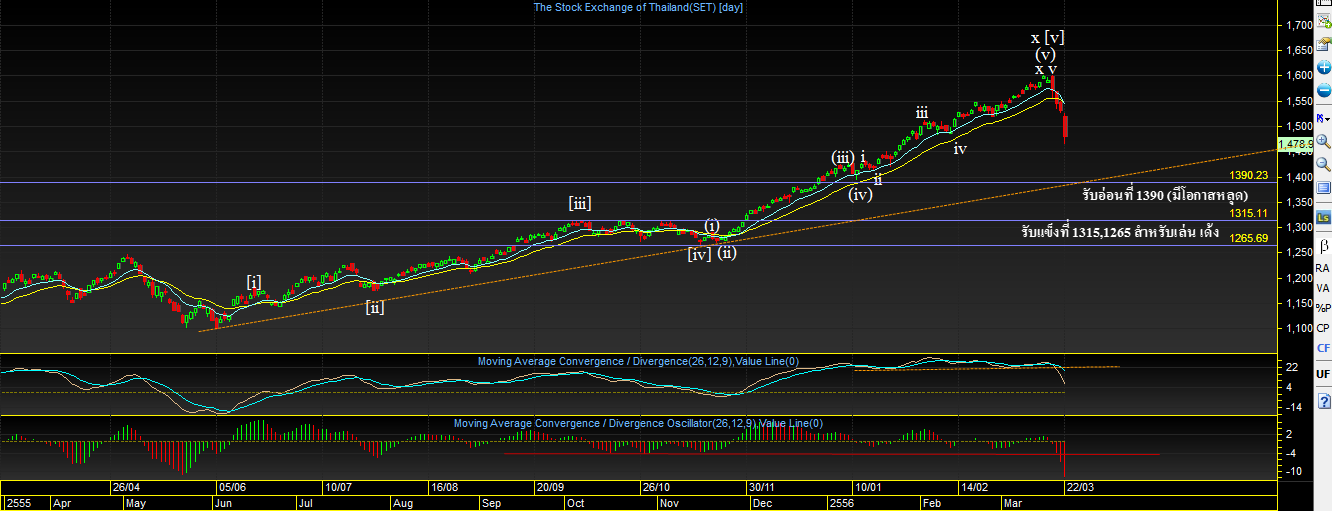Viewport: 1332px width, 511px height.
Task: Select the %P tool
Action: [1323, 308]
